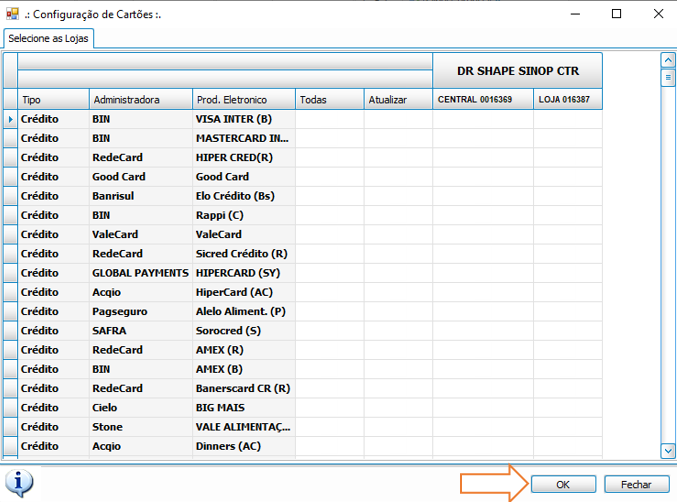Maximize the Configuração de Cartões window
Image resolution: width=681 pixels, height=502 pixels.
(x=616, y=14)
